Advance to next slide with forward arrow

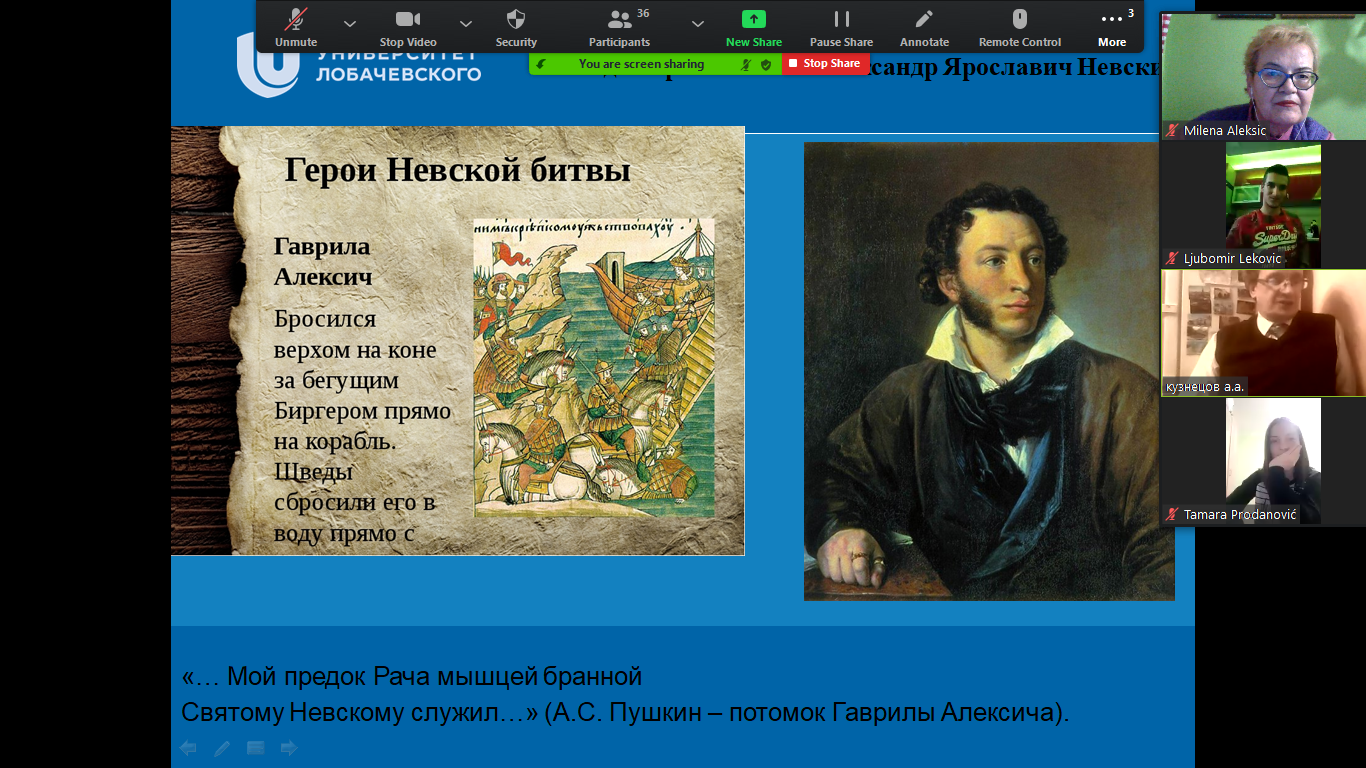(289, 748)
